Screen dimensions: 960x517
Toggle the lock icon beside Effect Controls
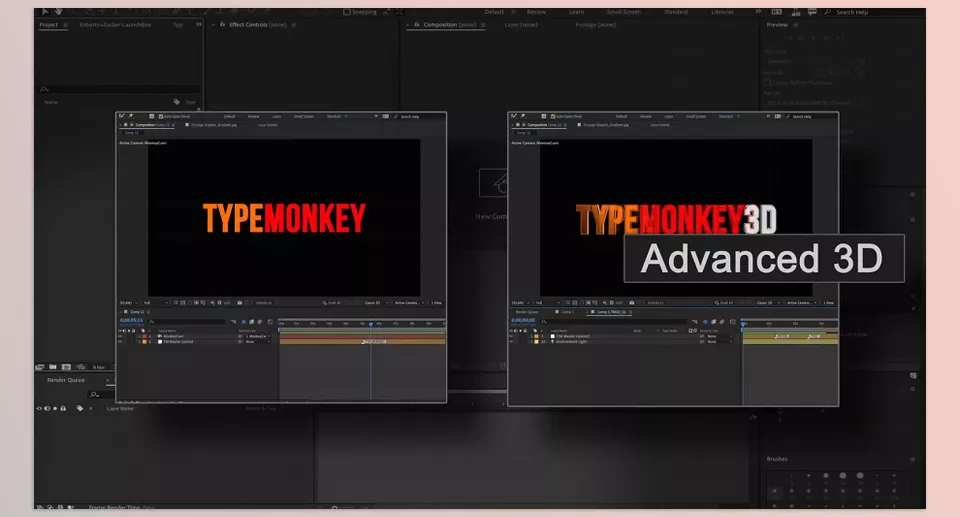(222, 25)
